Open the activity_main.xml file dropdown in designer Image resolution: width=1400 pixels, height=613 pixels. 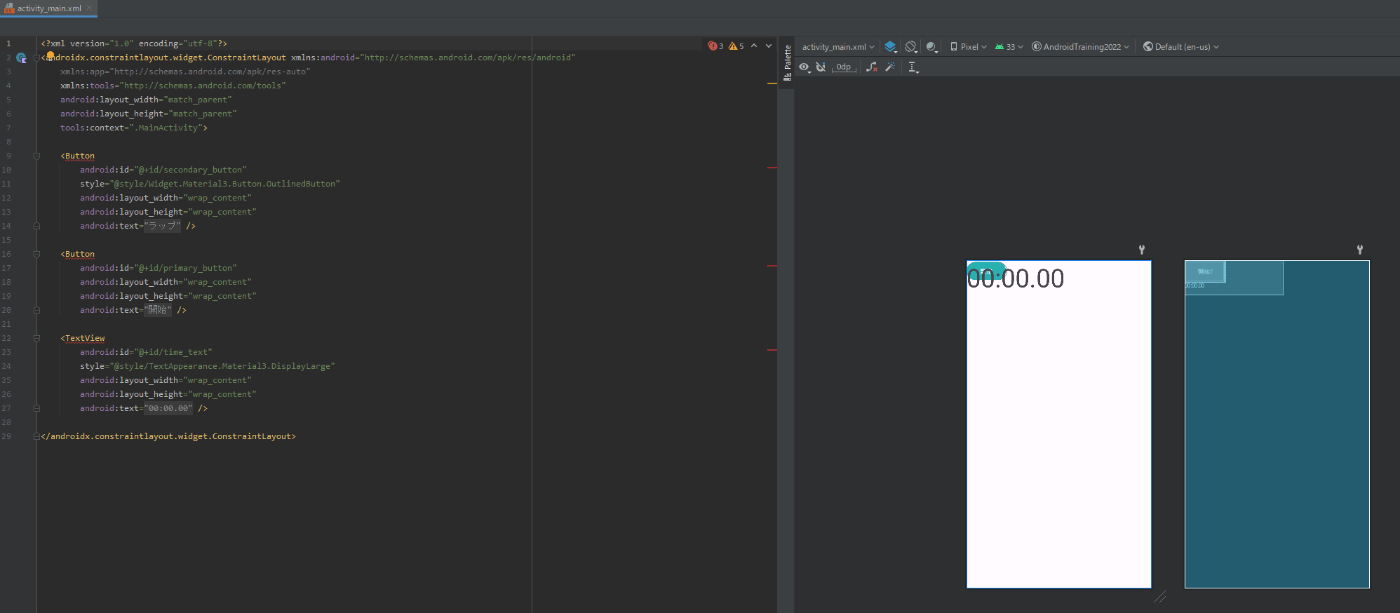pyautogui.click(x=838, y=47)
